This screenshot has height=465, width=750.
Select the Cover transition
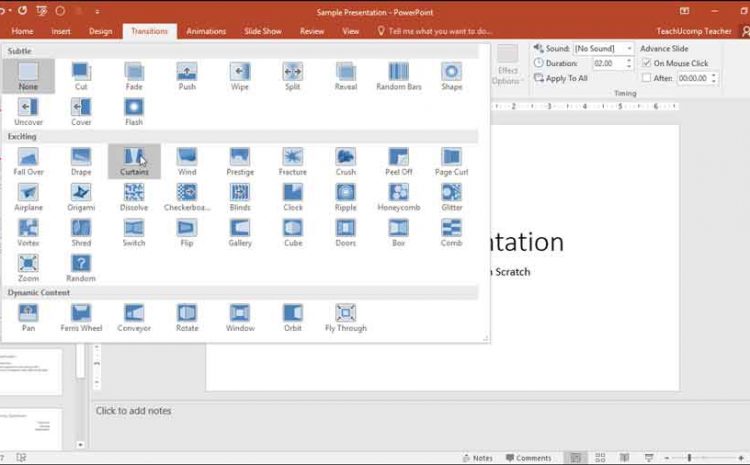(81, 111)
